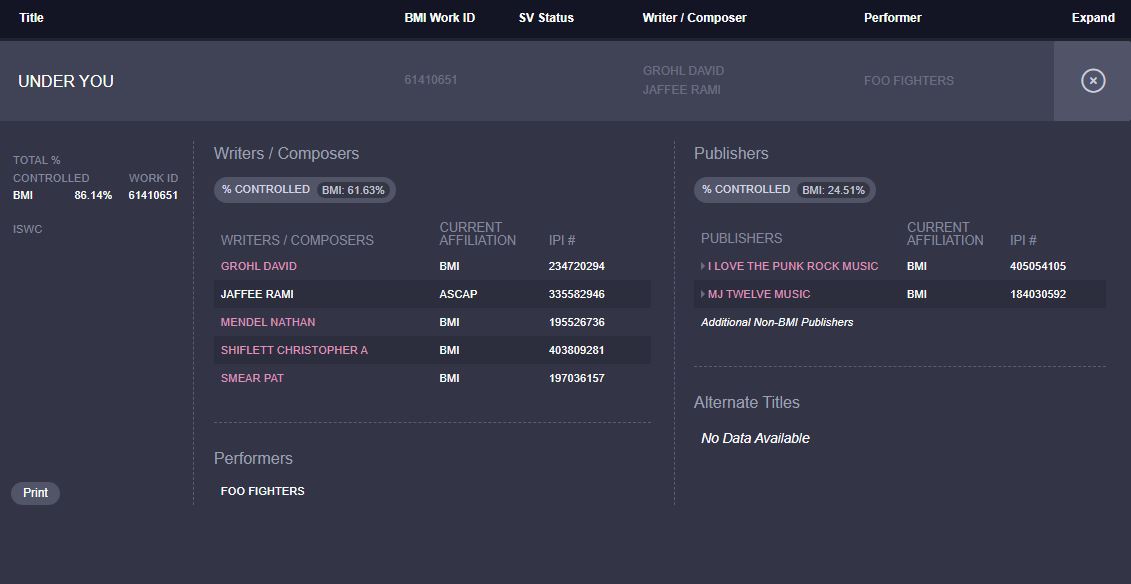Expand I Love The Punk Rock Music publisher
Screen dimensions: 1131x584
click(703, 266)
